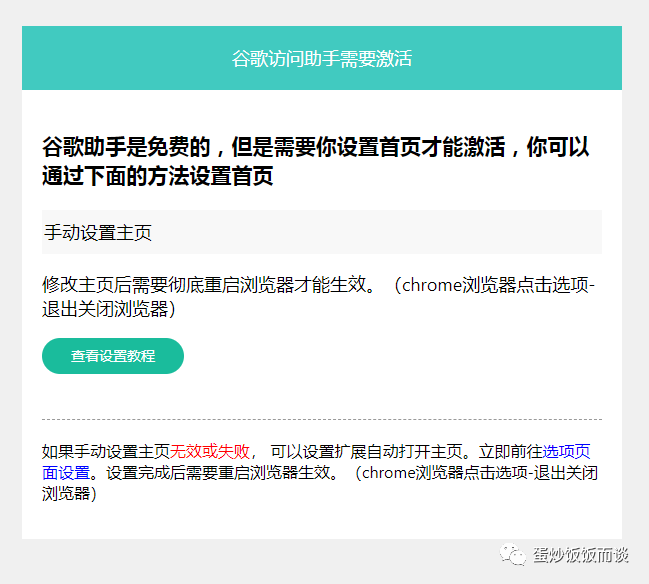Click the red 无效或失败 text

point(210,451)
